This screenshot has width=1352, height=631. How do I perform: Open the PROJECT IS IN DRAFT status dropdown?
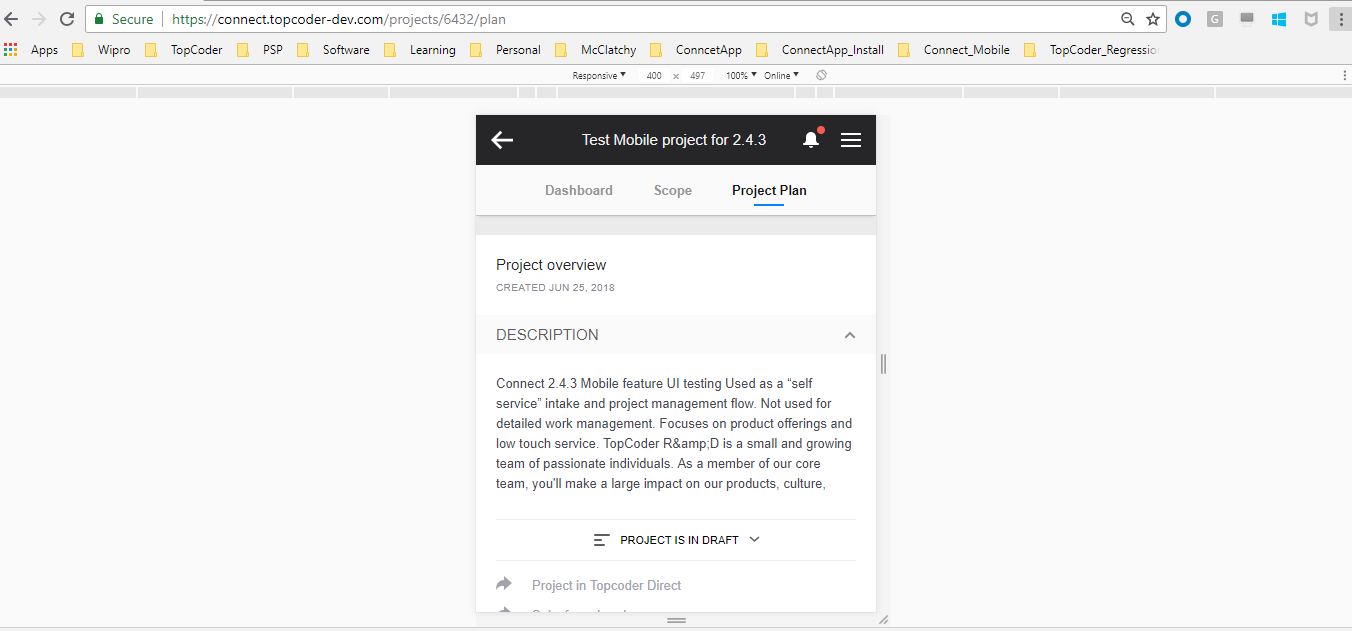(676, 540)
